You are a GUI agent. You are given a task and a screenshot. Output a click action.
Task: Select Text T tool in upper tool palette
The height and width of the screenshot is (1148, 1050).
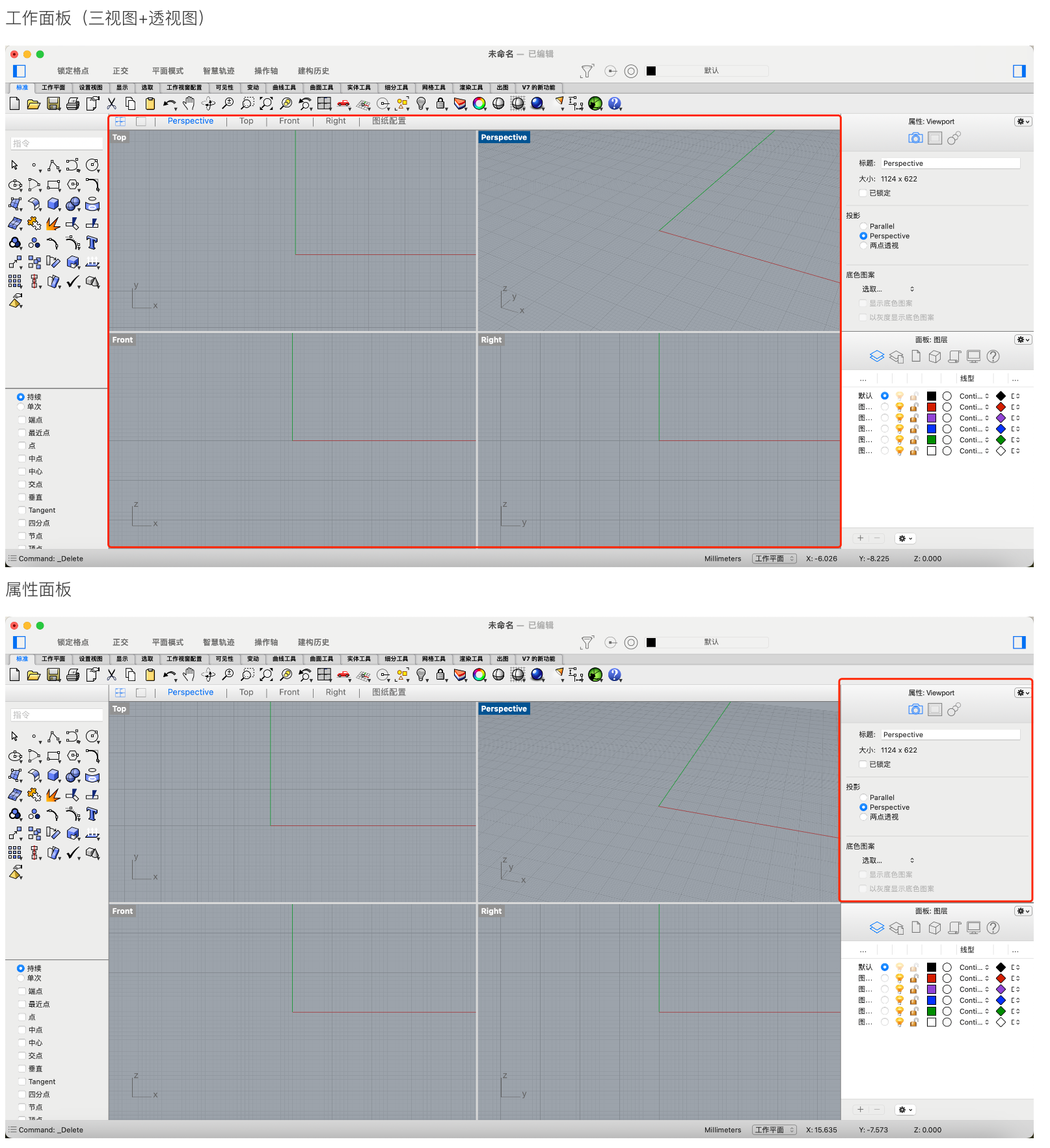(92, 243)
